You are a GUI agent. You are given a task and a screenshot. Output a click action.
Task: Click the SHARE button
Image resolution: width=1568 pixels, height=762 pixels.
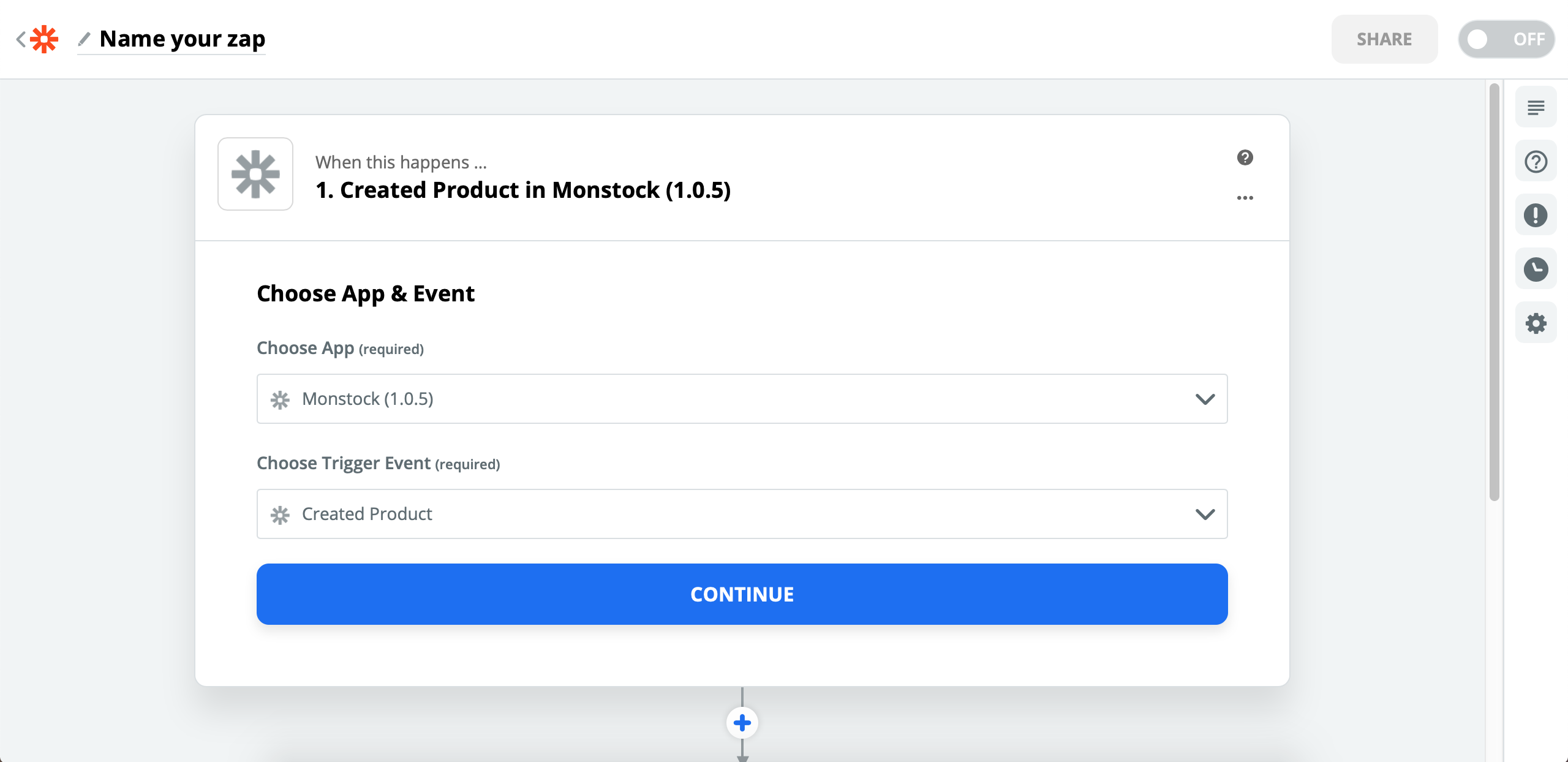(x=1384, y=39)
